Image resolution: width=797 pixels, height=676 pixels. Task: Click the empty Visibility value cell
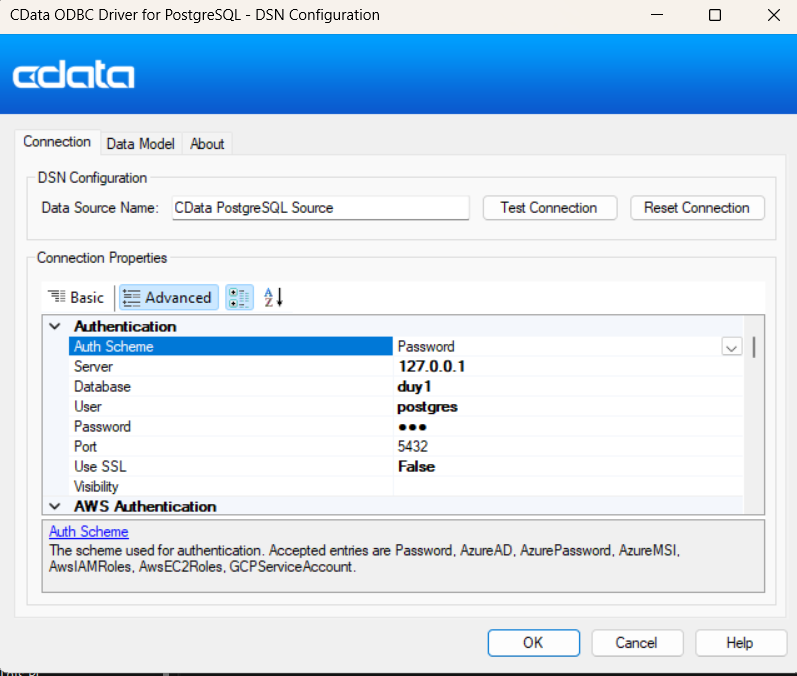568,487
